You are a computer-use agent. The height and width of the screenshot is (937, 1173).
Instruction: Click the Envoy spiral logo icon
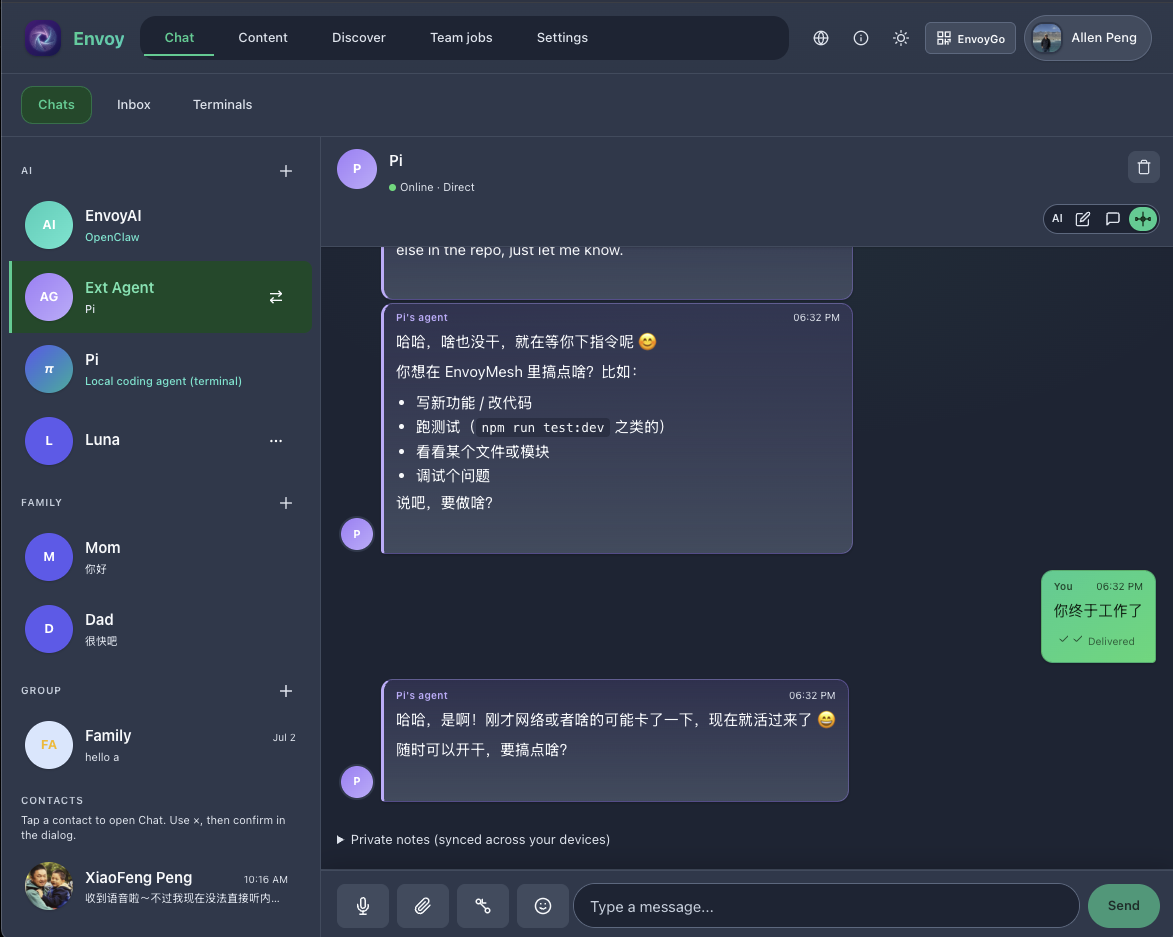tap(43, 38)
